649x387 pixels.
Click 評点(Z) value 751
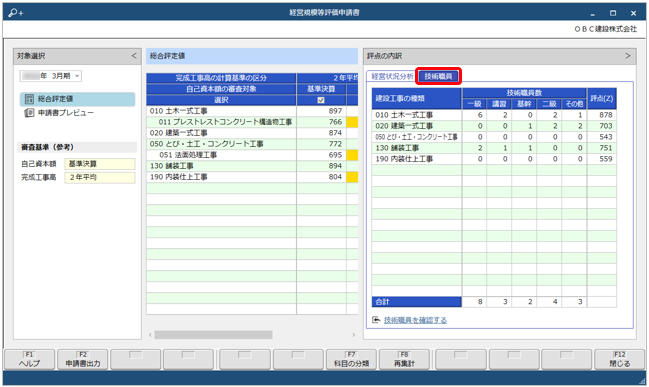605,148
